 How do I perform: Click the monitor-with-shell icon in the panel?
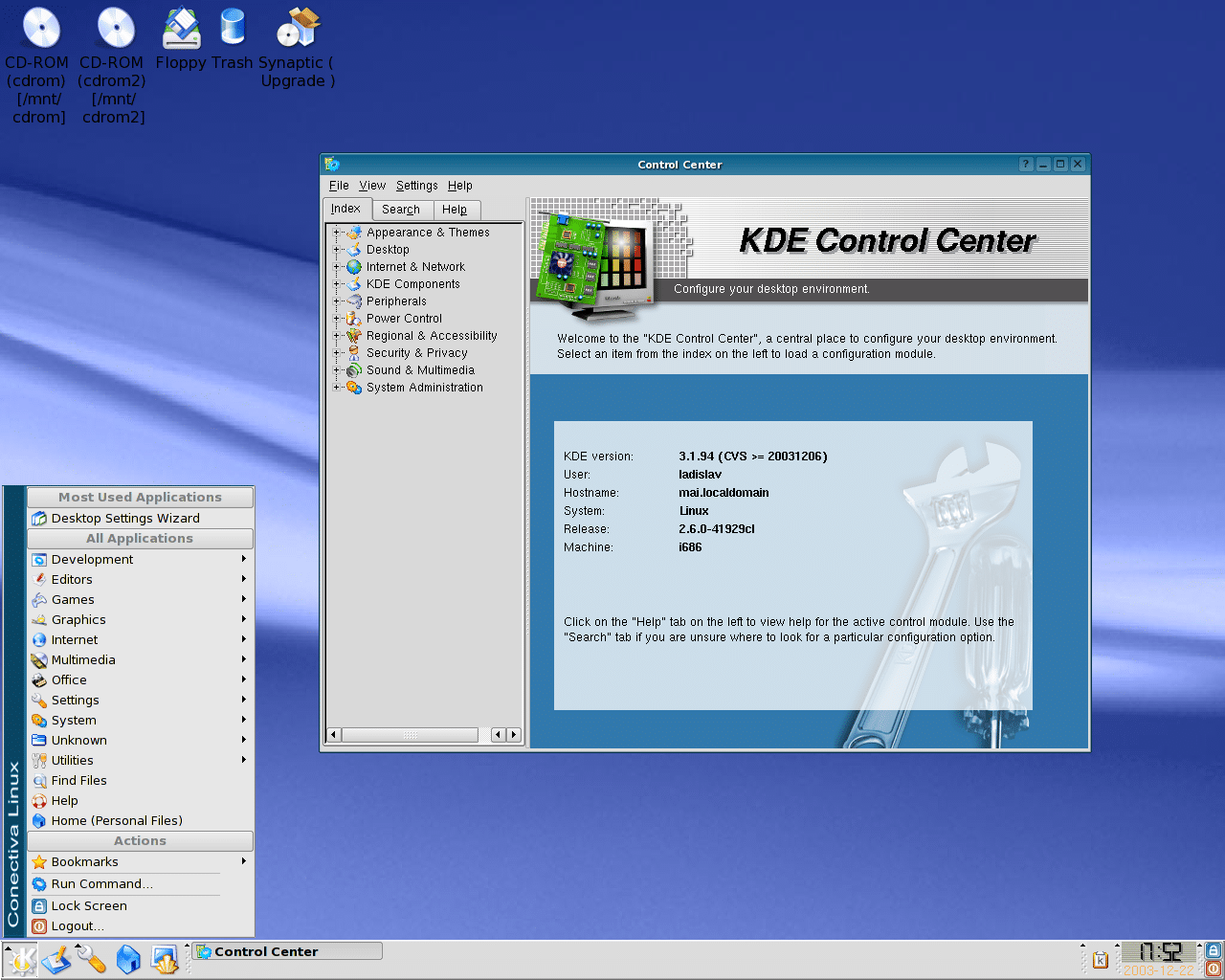pos(165,959)
